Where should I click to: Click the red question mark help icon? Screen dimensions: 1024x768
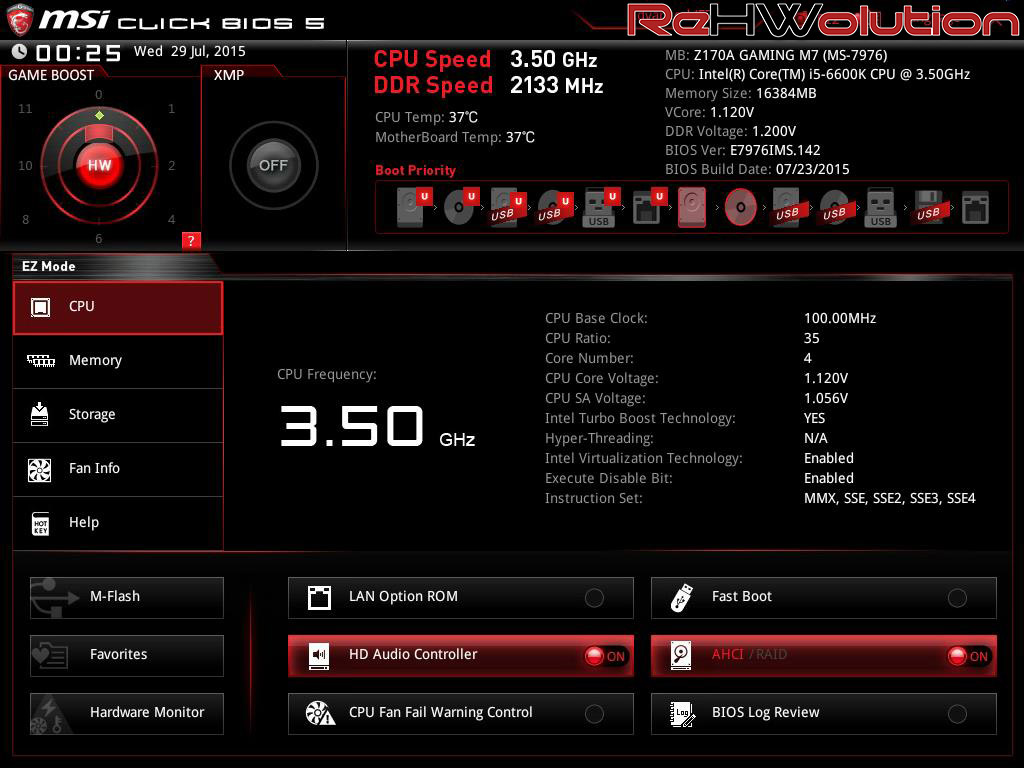point(192,240)
